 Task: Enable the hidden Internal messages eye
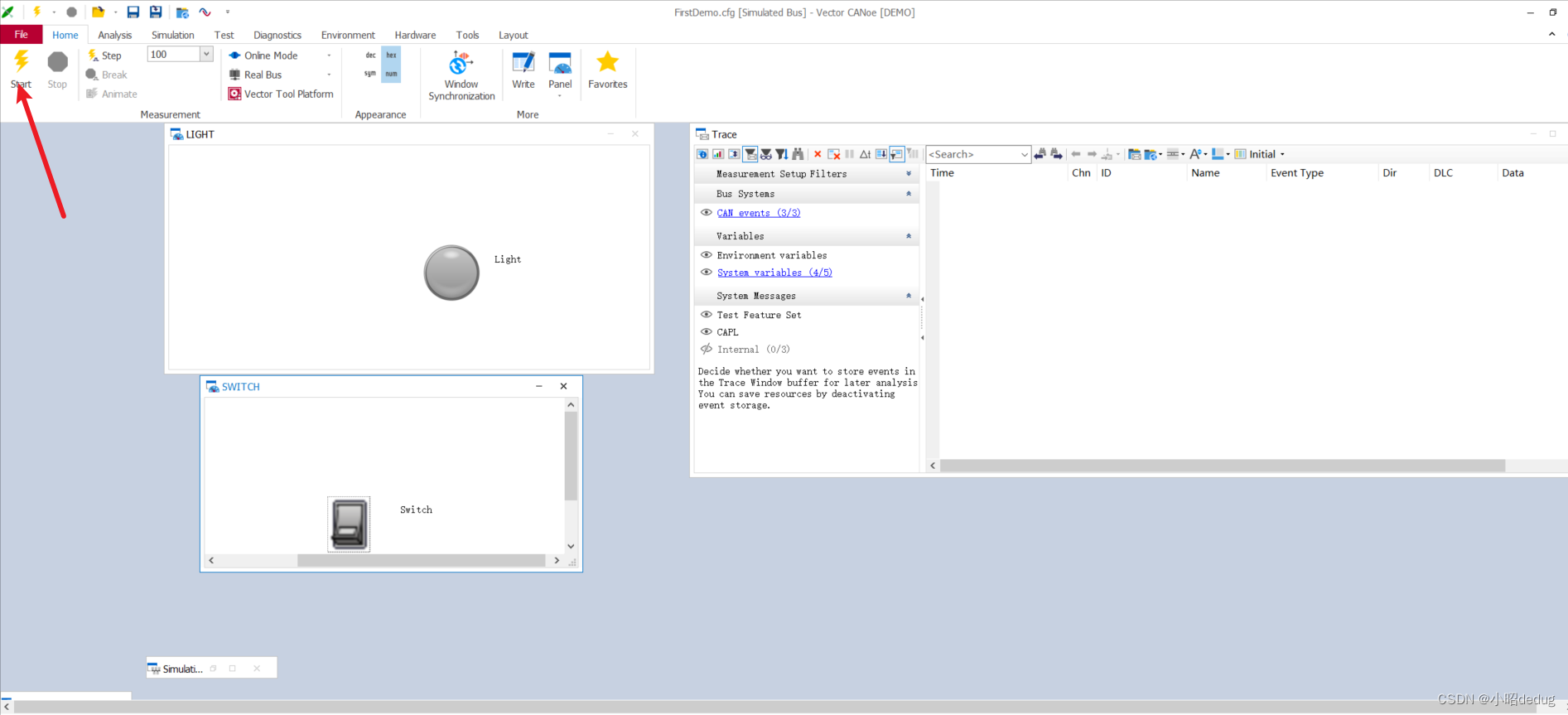(x=707, y=350)
